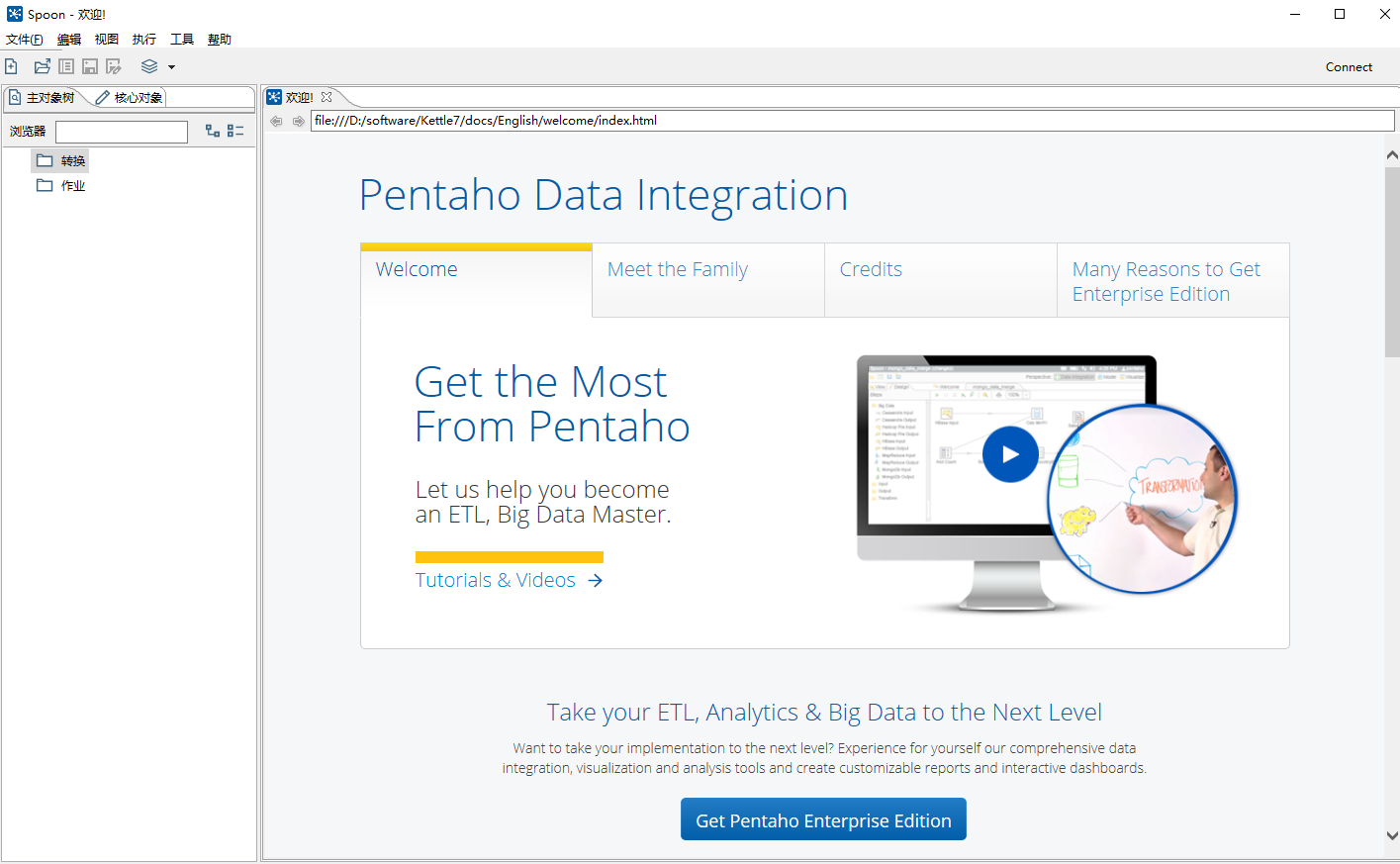This screenshot has height=864, width=1400.
Task: Click the 作业 folder icon
Action: 45,185
